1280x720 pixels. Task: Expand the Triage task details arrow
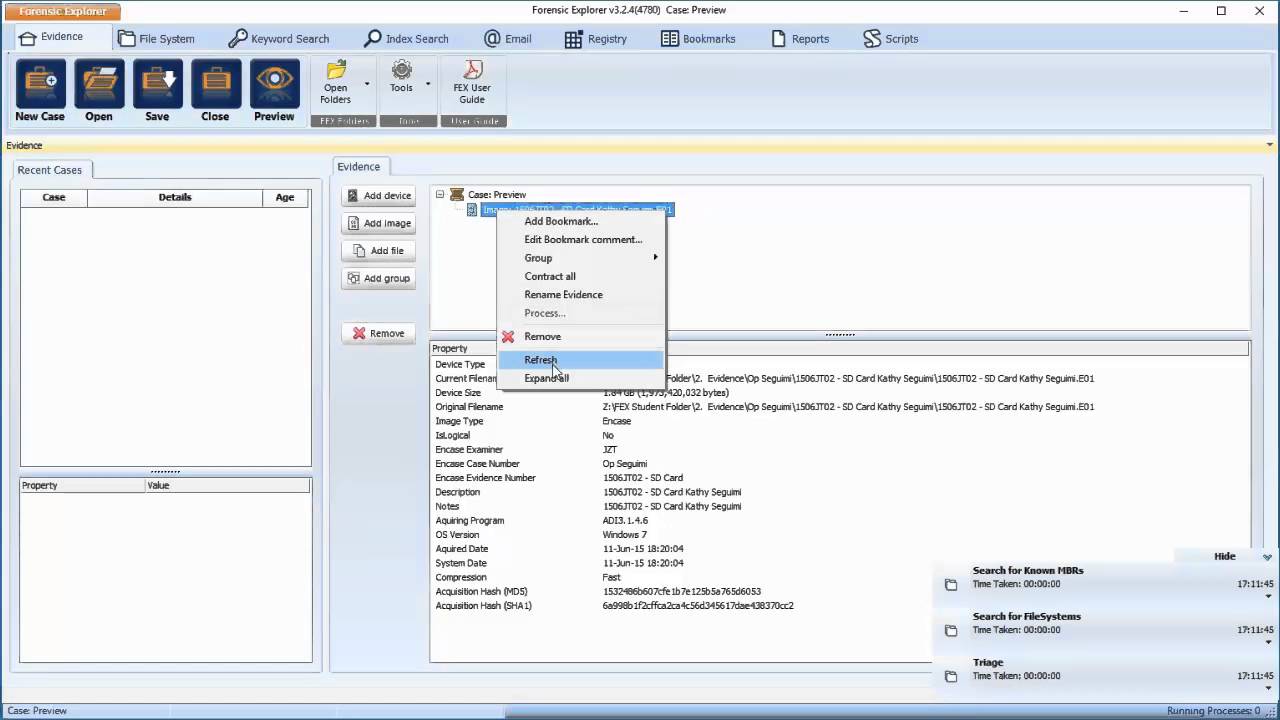pyautogui.click(x=1268, y=689)
